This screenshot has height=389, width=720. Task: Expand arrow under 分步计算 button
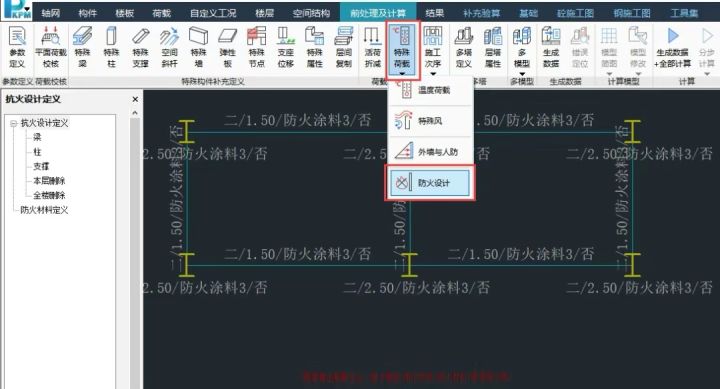[707, 73]
